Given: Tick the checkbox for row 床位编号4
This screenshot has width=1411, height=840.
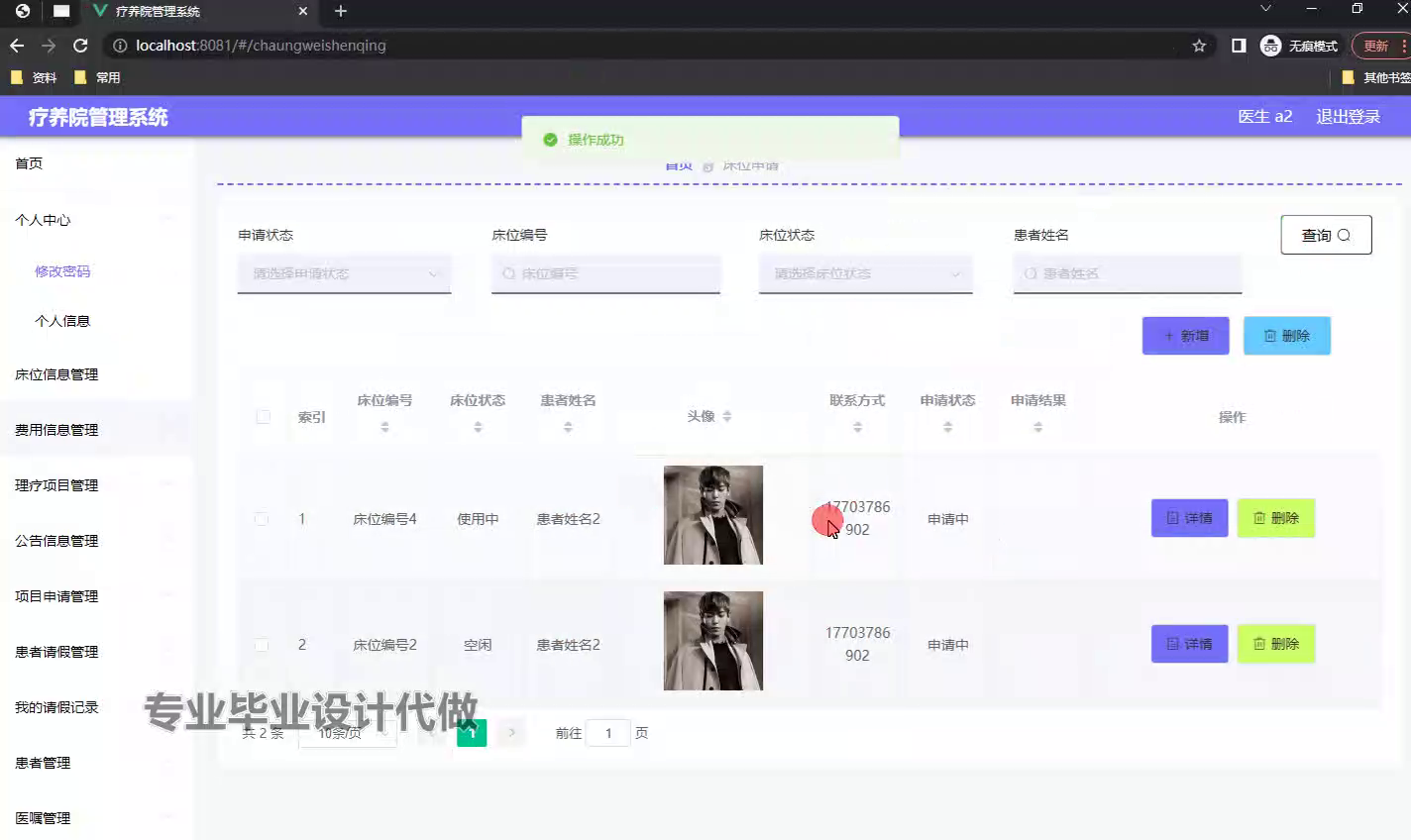Looking at the screenshot, I should pyautogui.click(x=262, y=519).
